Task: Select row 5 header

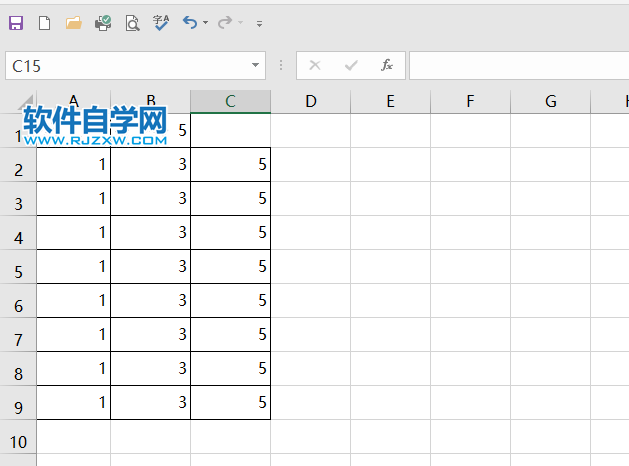Action: pos(18,267)
